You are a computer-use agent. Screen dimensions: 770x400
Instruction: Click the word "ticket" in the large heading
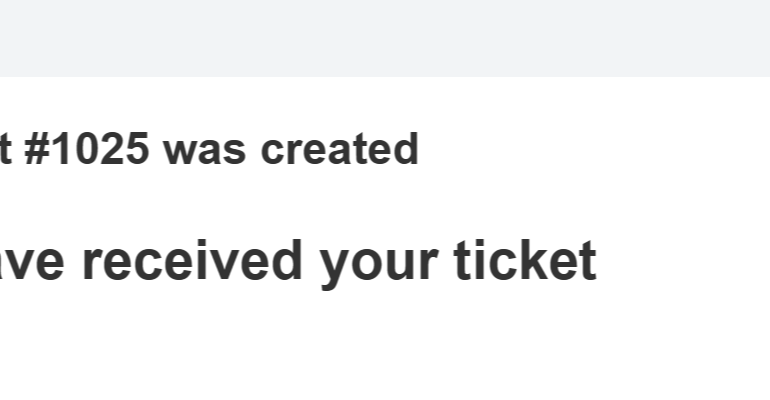click(528, 260)
